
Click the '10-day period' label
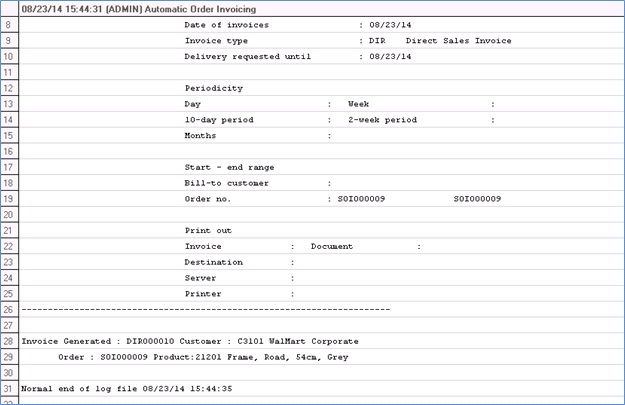point(219,120)
